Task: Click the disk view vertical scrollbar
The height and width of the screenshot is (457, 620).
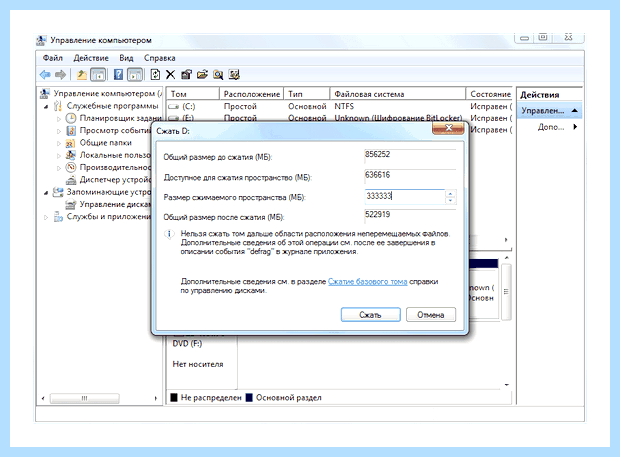Action: pyautogui.click(x=507, y=292)
